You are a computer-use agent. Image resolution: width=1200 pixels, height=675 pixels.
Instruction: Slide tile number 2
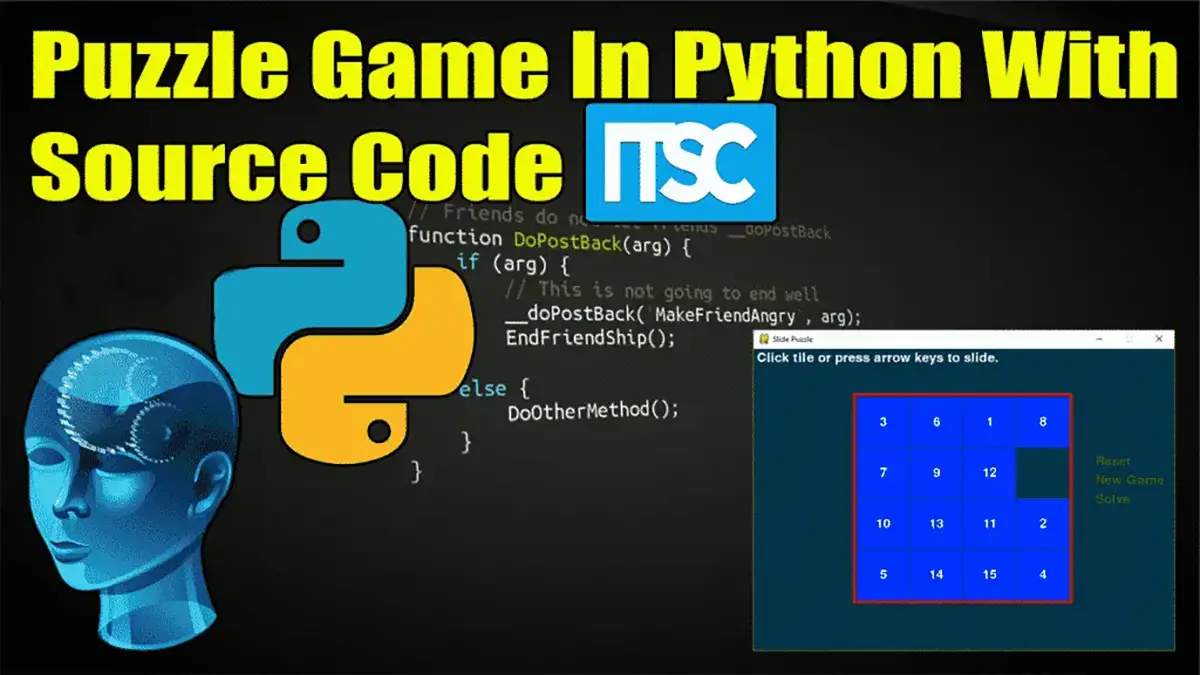(x=1042, y=524)
